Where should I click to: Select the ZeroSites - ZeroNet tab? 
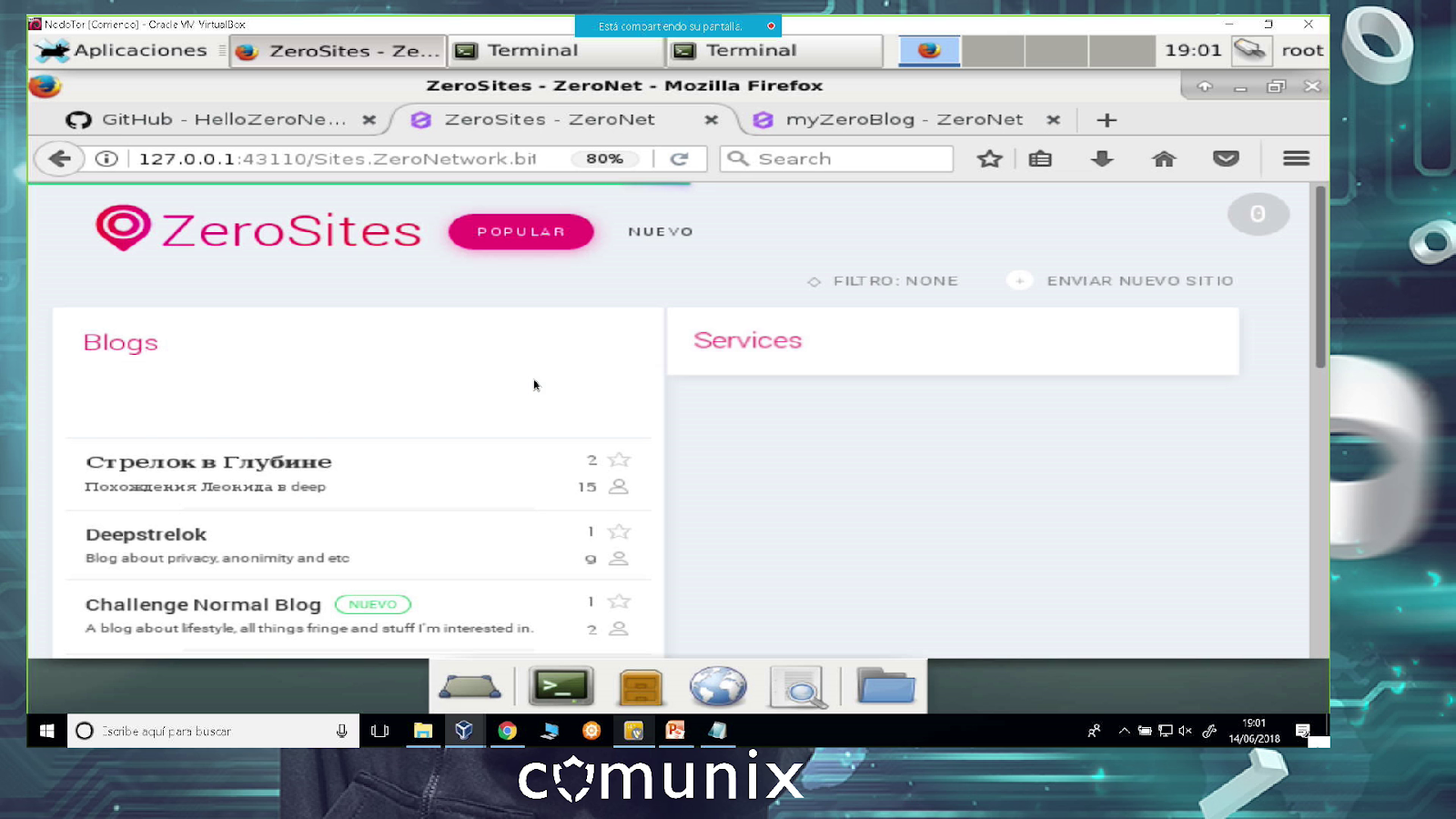pyautogui.click(x=550, y=119)
